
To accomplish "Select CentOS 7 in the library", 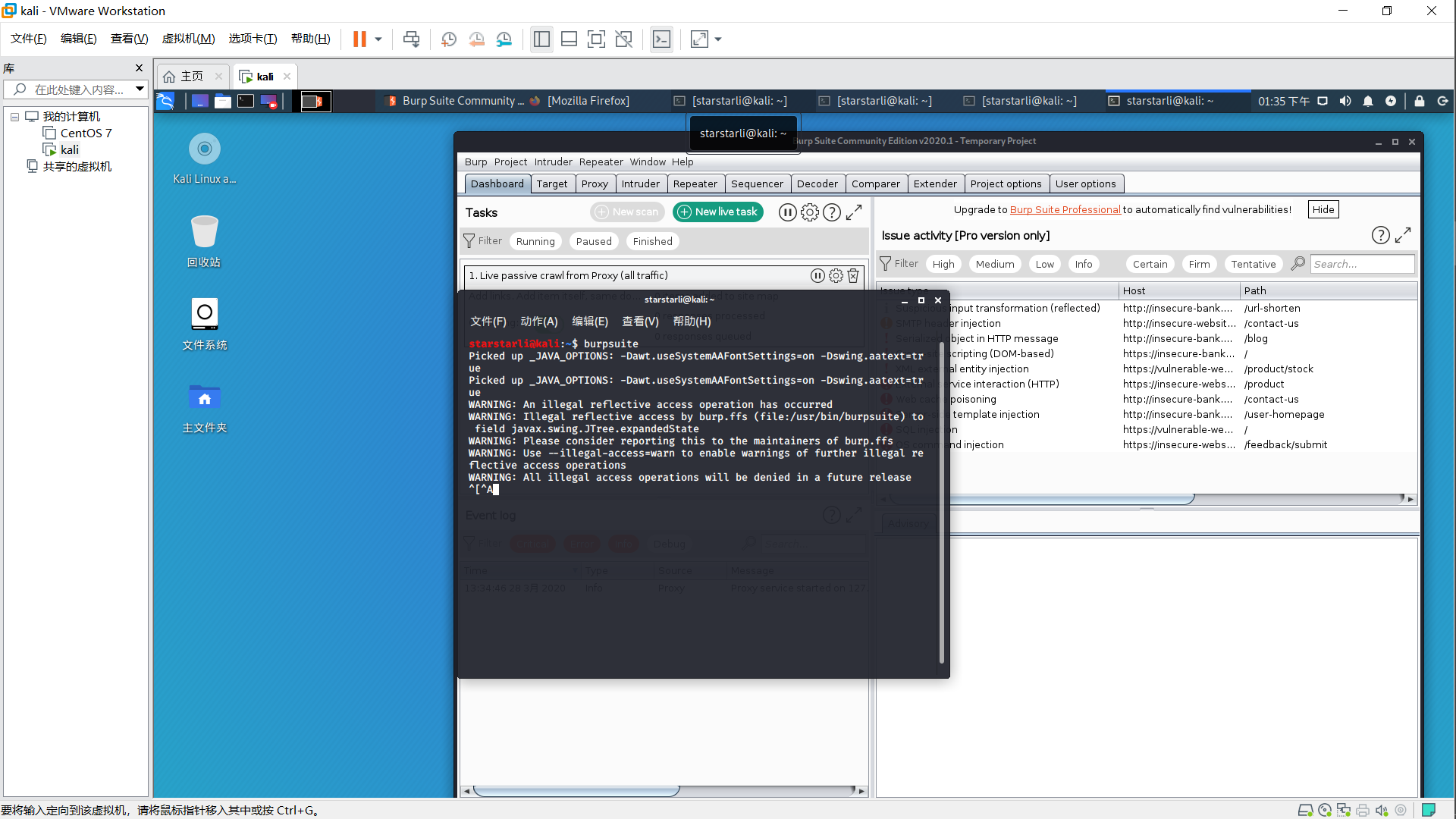I will tap(86, 133).
